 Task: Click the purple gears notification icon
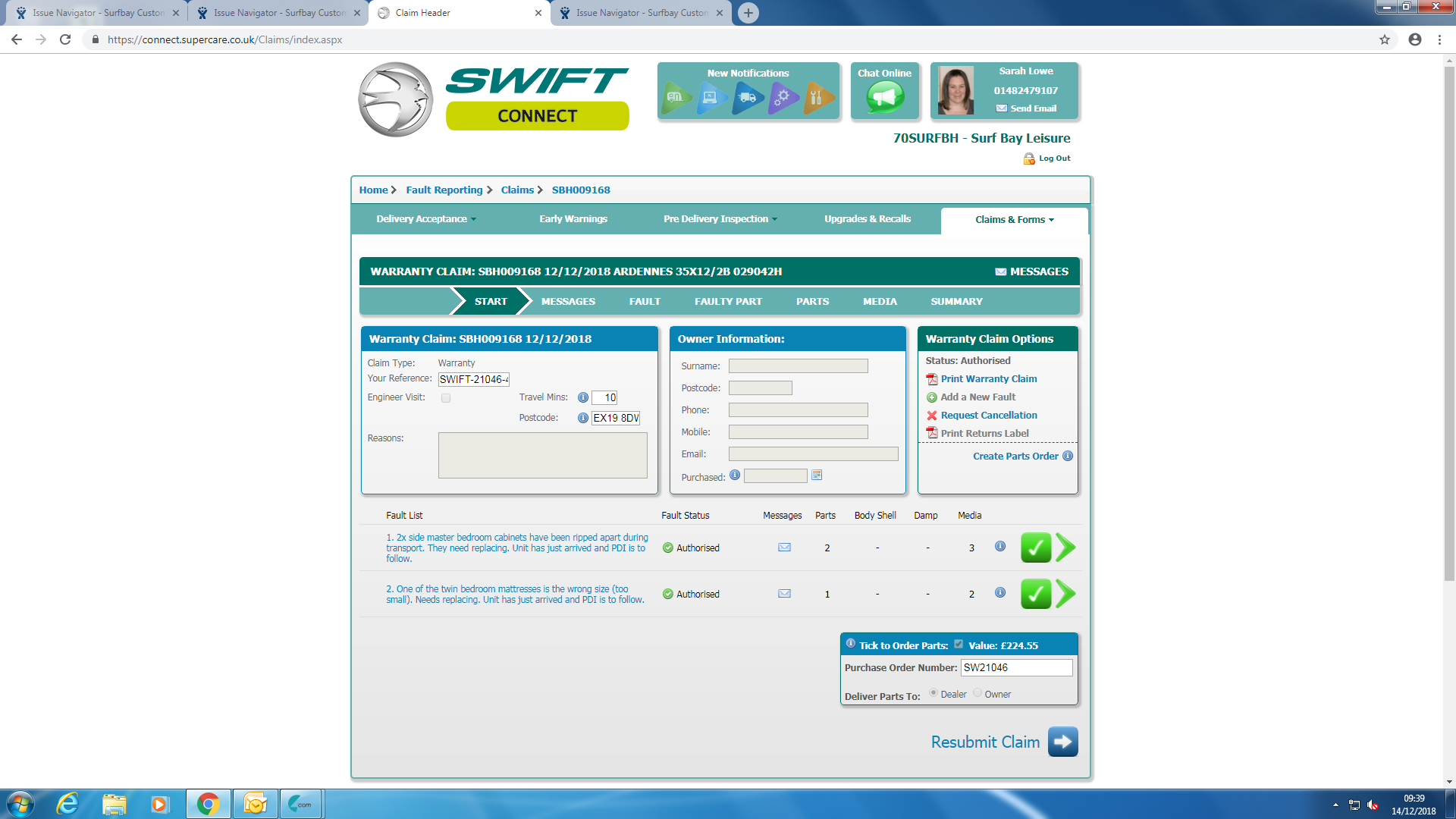click(x=782, y=97)
